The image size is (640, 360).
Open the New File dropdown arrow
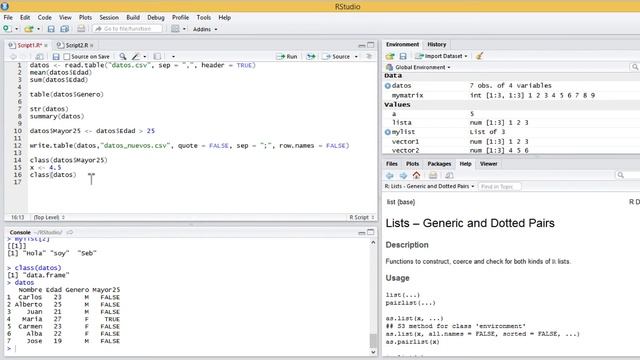point(17,29)
